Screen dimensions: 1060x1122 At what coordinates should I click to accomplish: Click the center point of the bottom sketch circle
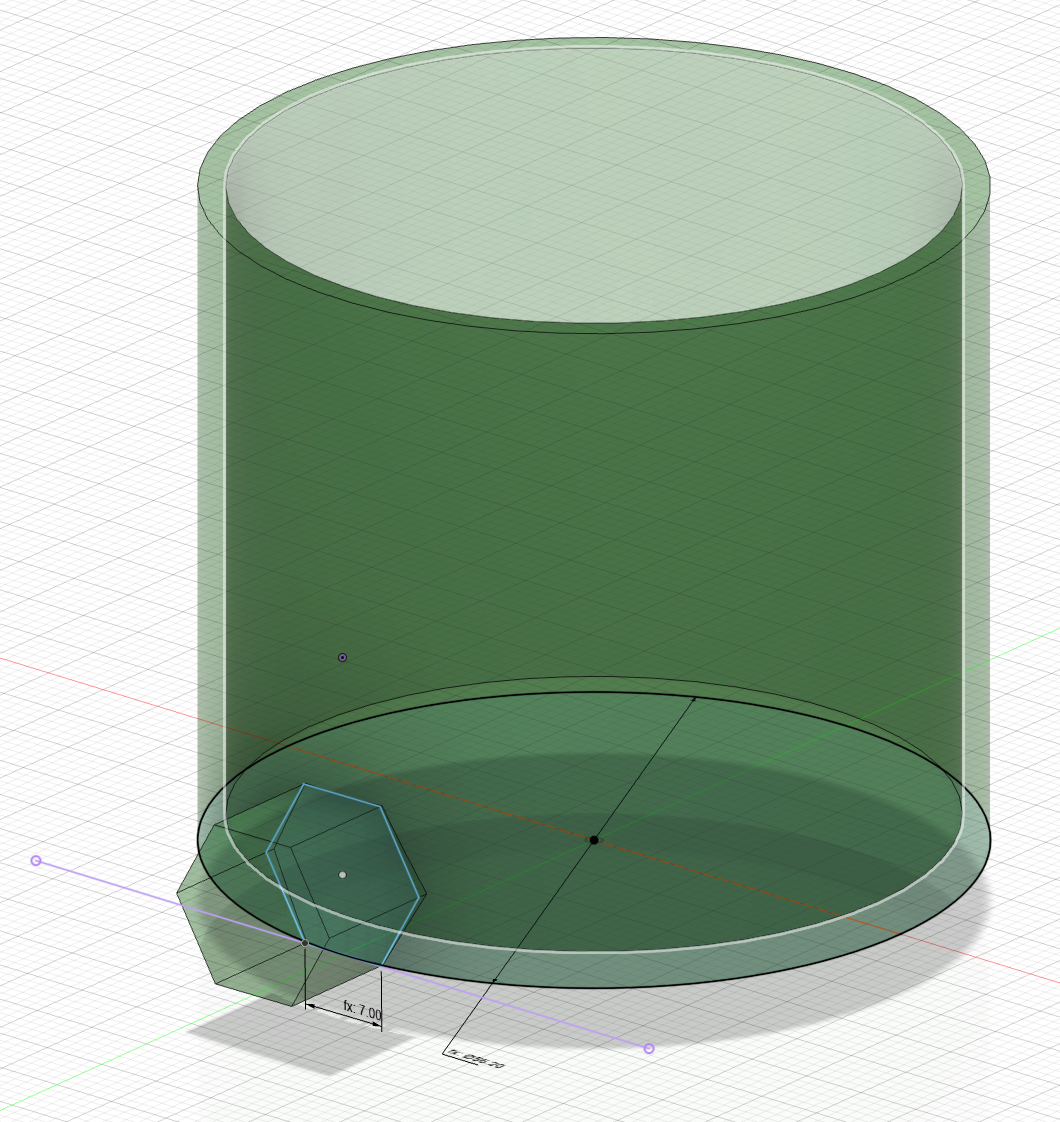point(597,840)
